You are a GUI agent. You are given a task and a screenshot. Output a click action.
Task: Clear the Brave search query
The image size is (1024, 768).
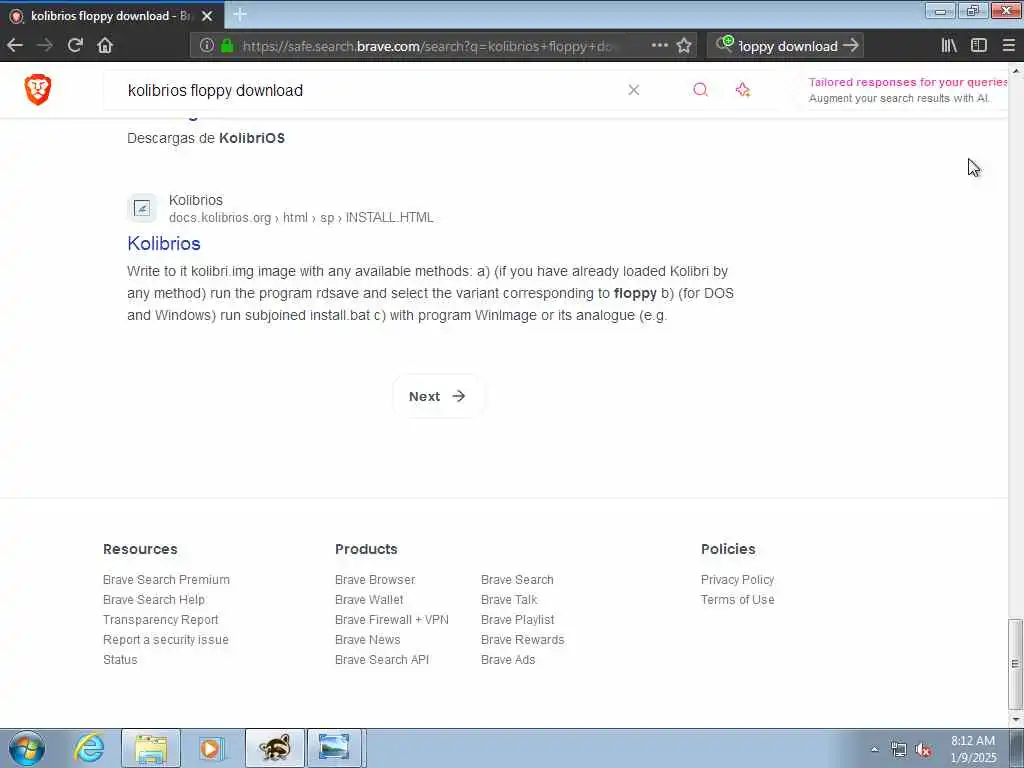(633, 90)
